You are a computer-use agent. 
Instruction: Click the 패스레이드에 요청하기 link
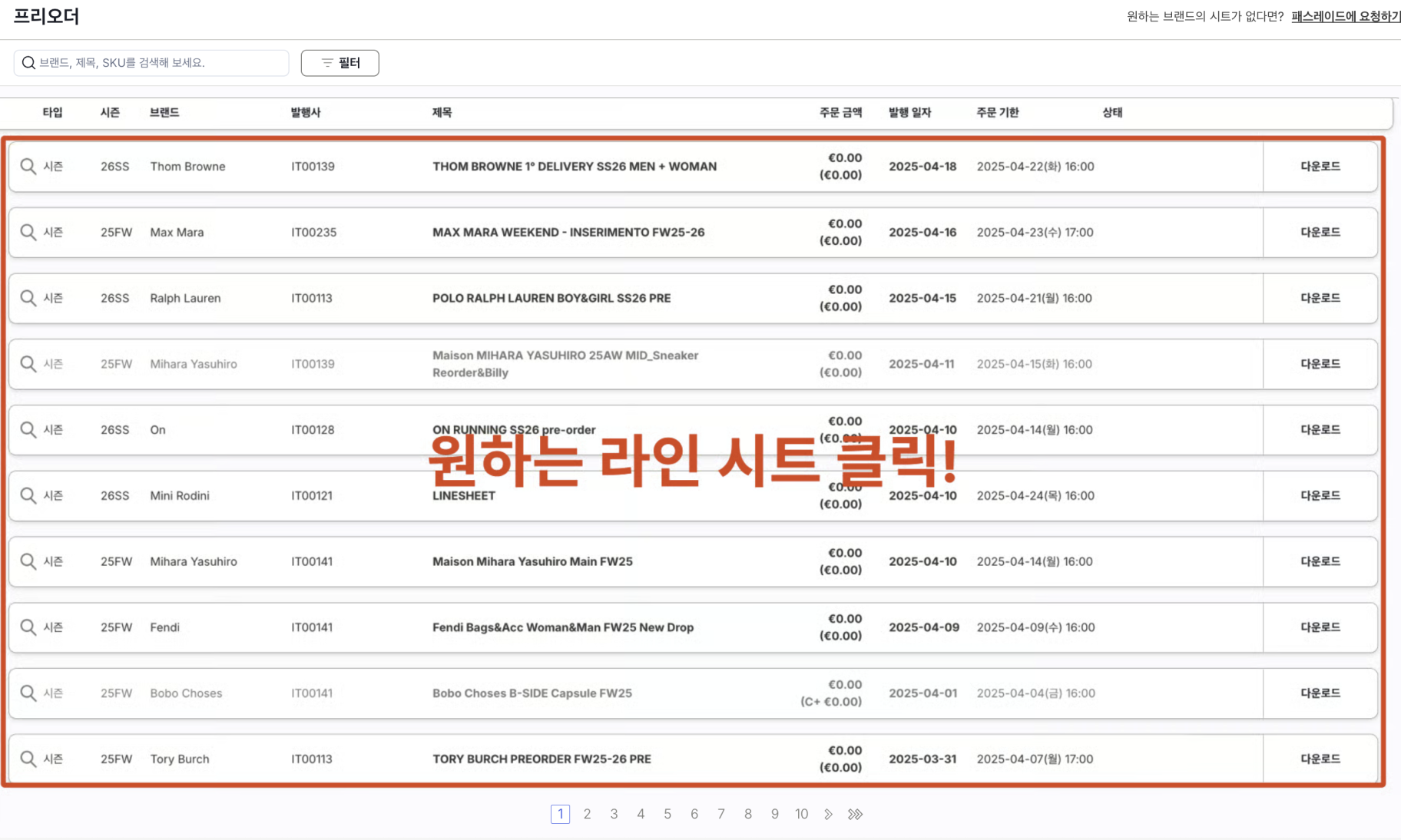[x=1346, y=16]
